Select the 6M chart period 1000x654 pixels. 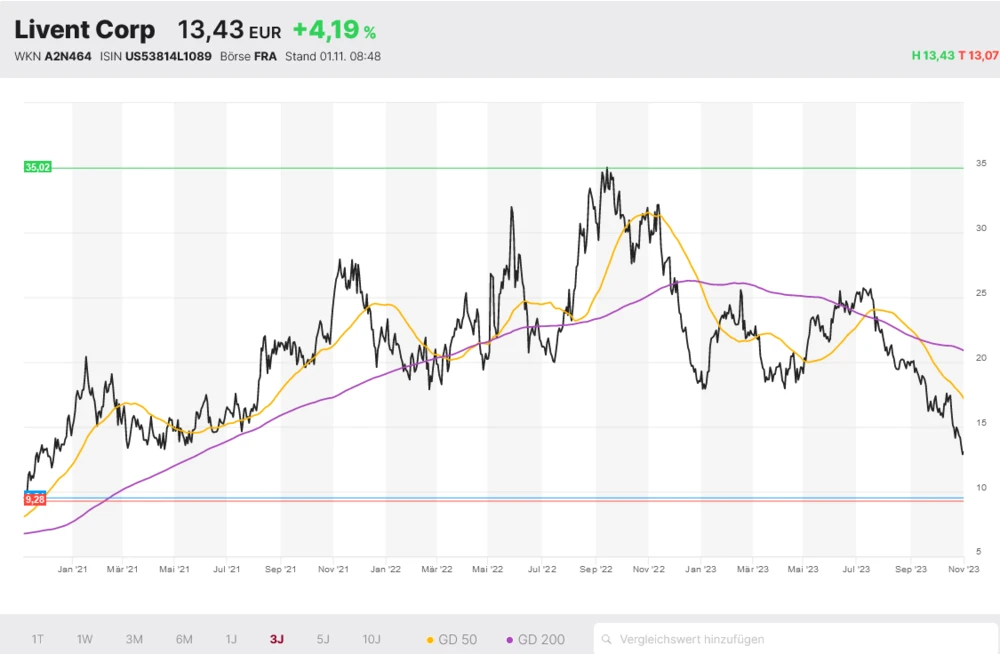point(184,639)
